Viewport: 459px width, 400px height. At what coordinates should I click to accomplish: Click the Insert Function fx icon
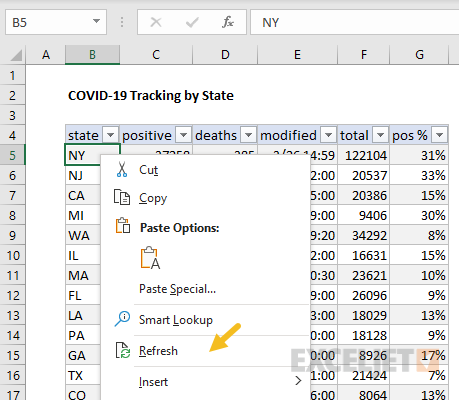[228, 22]
